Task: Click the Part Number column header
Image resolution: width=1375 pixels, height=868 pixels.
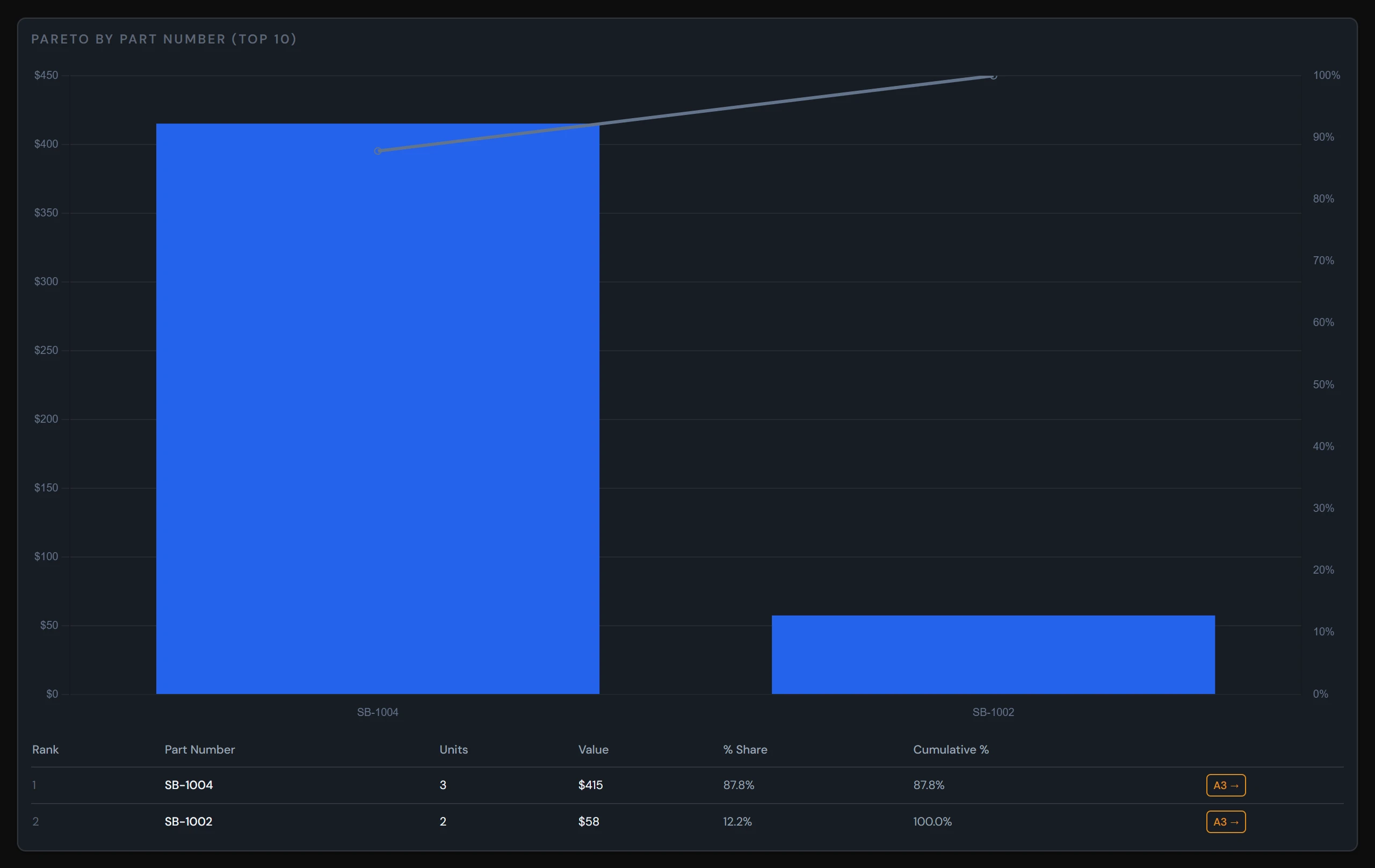Action: 200,749
